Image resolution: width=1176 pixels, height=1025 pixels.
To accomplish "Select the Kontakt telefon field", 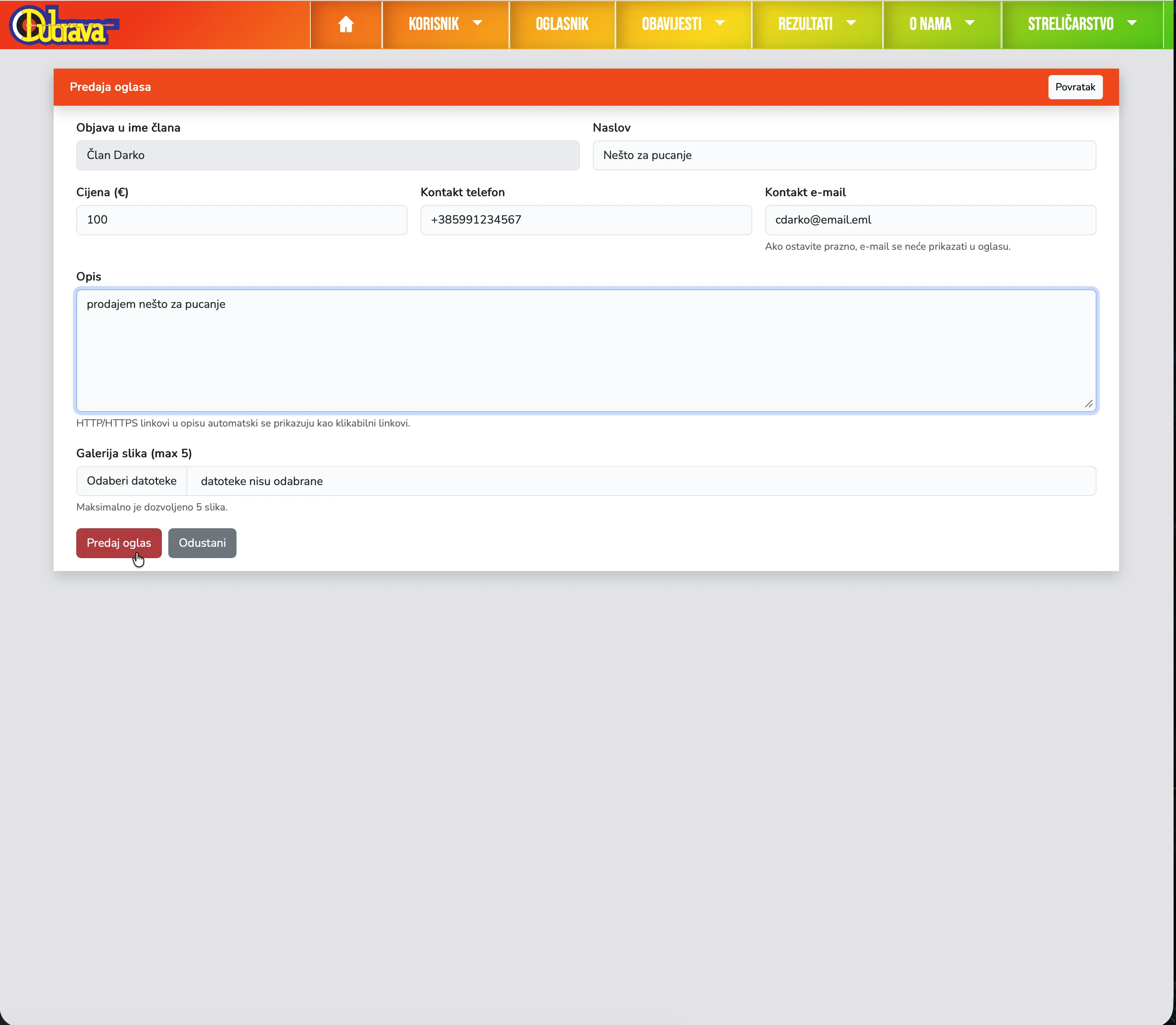I will [585, 220].
